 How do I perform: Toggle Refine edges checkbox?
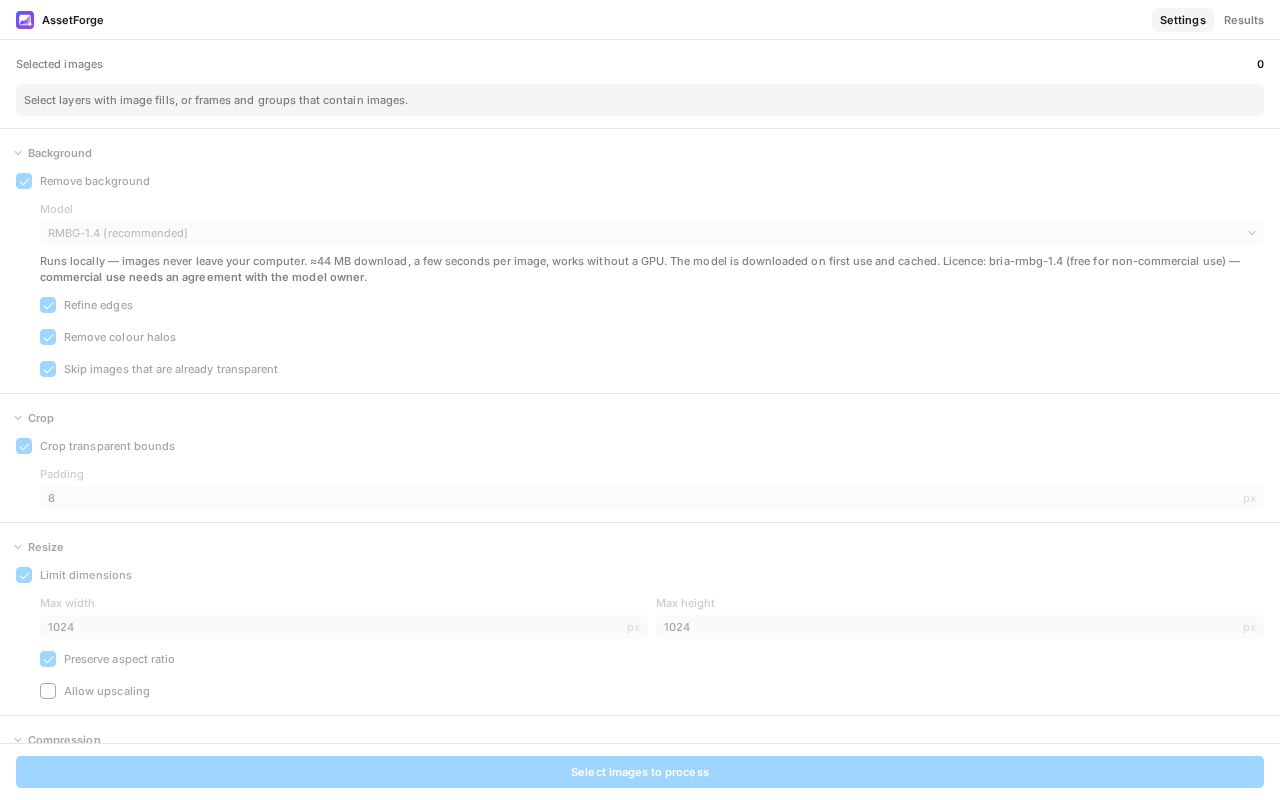(x=48, y=305)
